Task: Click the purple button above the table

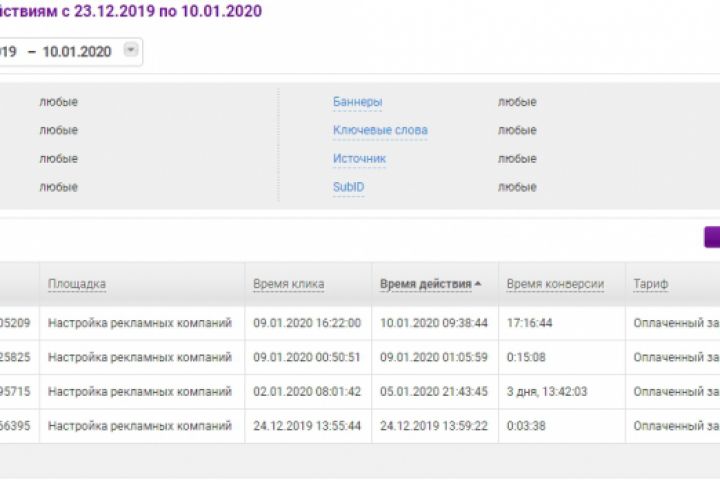Action: [x=712, y=236]
